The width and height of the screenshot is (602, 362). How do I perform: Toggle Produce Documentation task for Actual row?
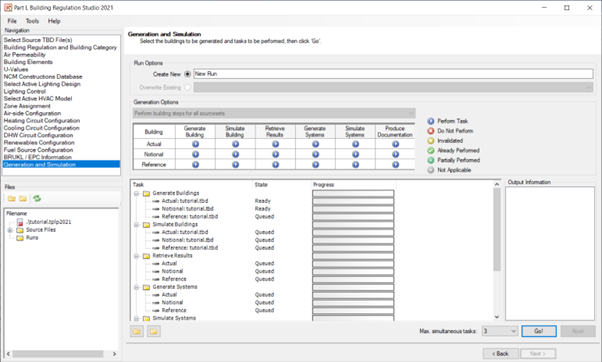click(395, 144)
